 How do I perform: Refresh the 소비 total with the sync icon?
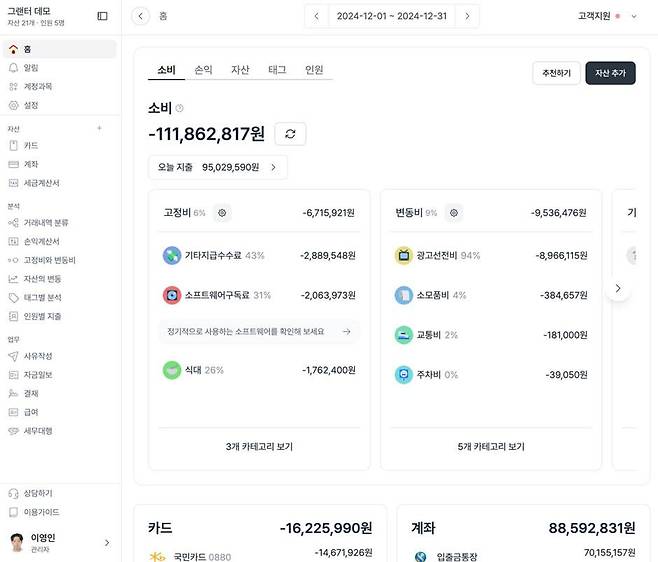pos(290,134)
